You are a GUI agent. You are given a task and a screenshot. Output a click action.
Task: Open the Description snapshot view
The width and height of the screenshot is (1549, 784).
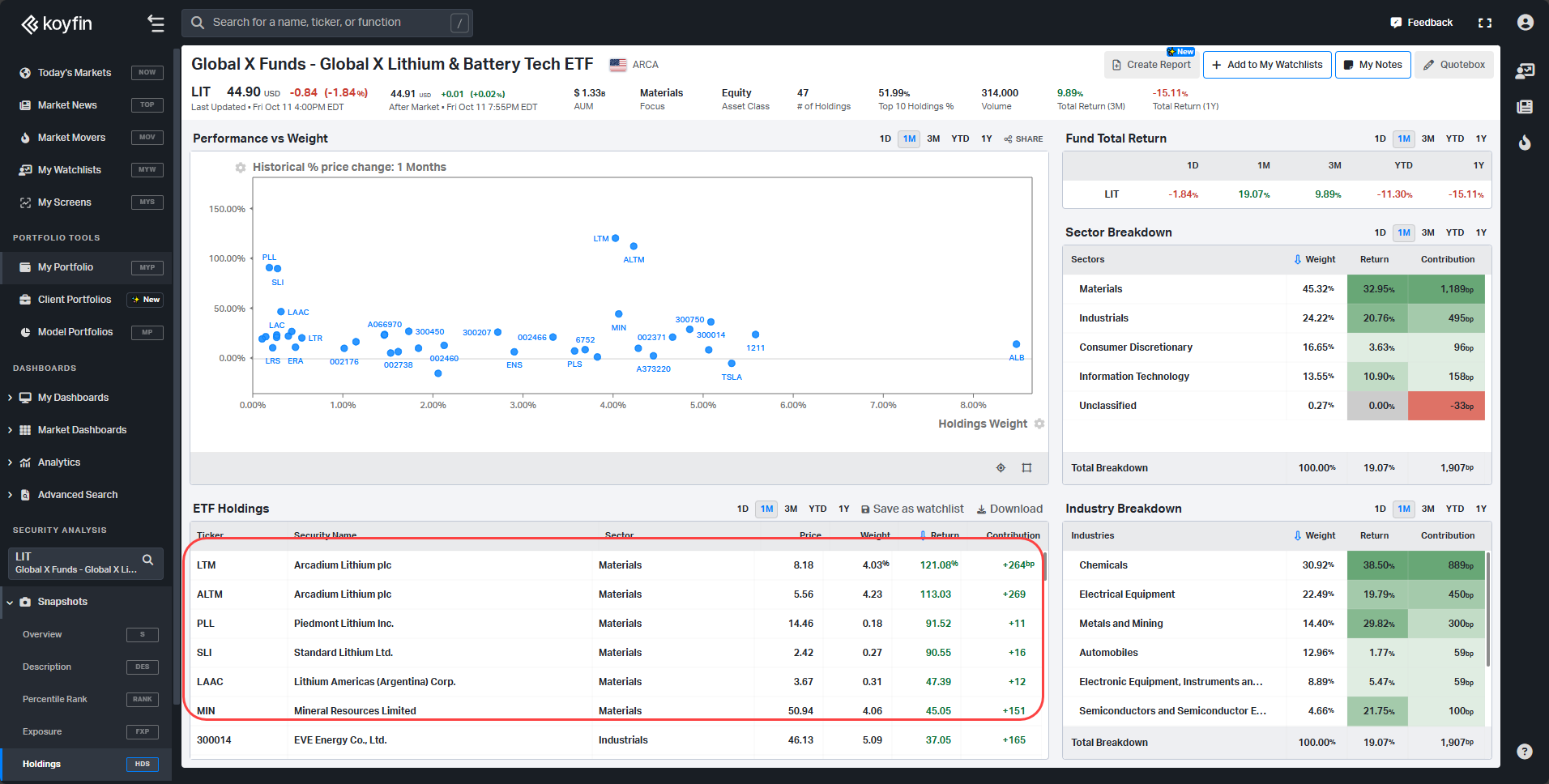pyautogui.click(x=47, y=667)
